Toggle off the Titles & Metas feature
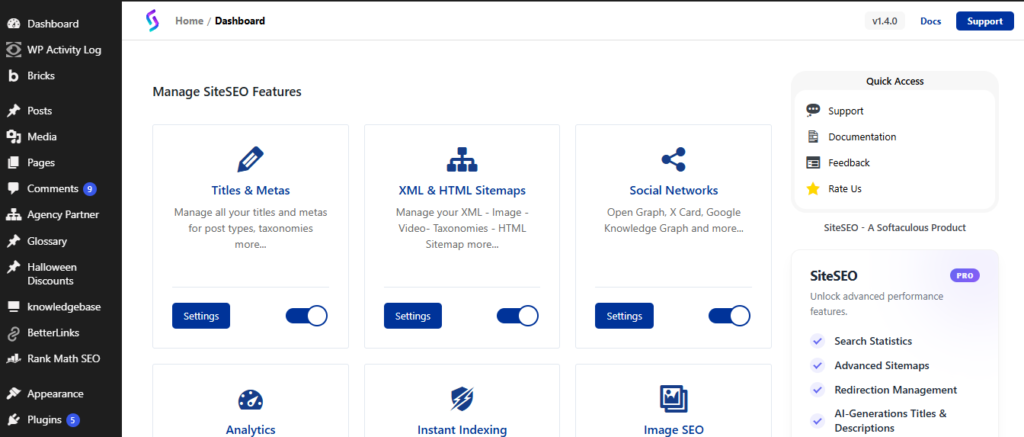 point(306,316)
